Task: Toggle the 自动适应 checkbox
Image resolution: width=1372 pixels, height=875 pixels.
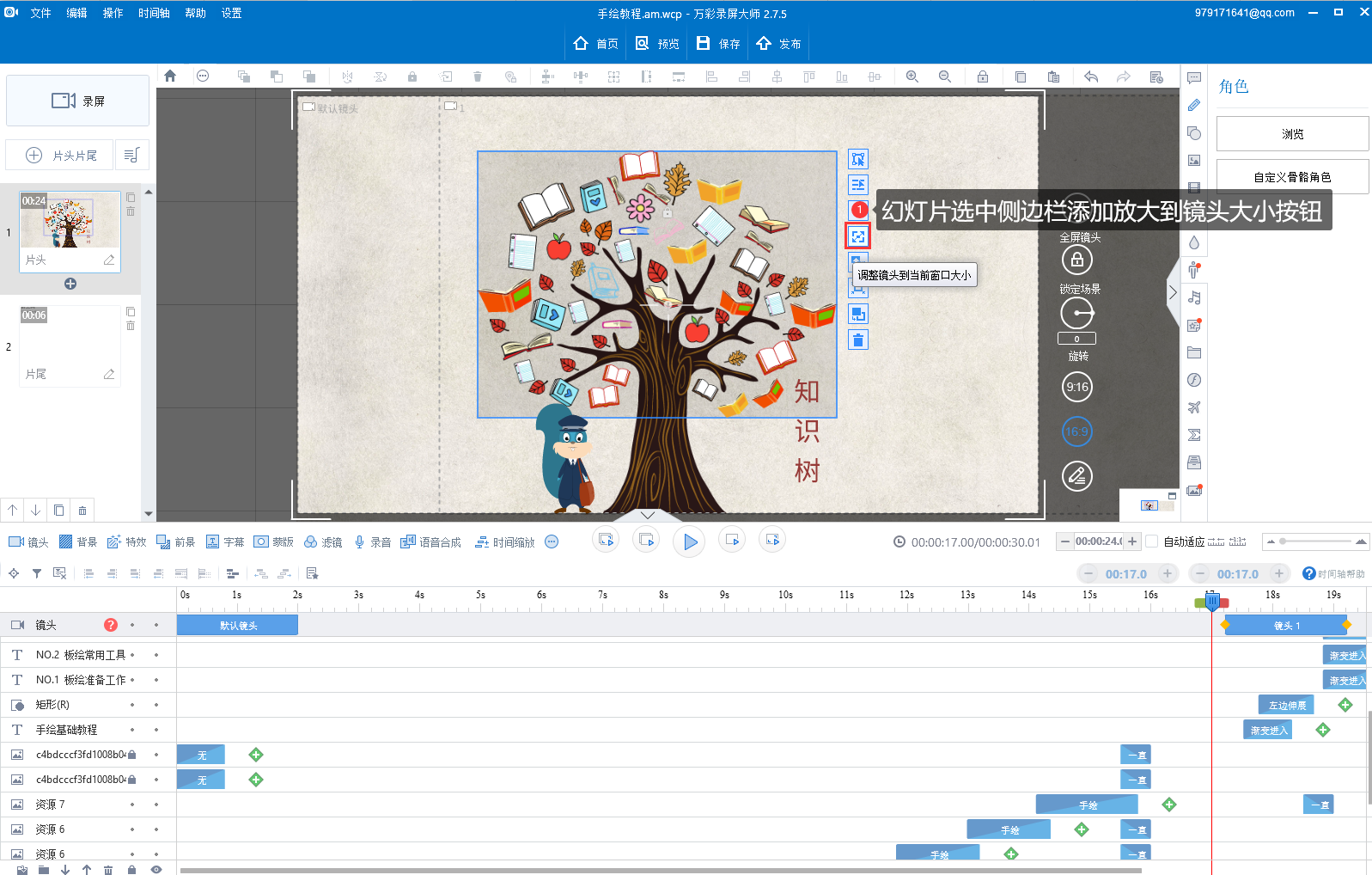Action: [x=1151, y=542]
